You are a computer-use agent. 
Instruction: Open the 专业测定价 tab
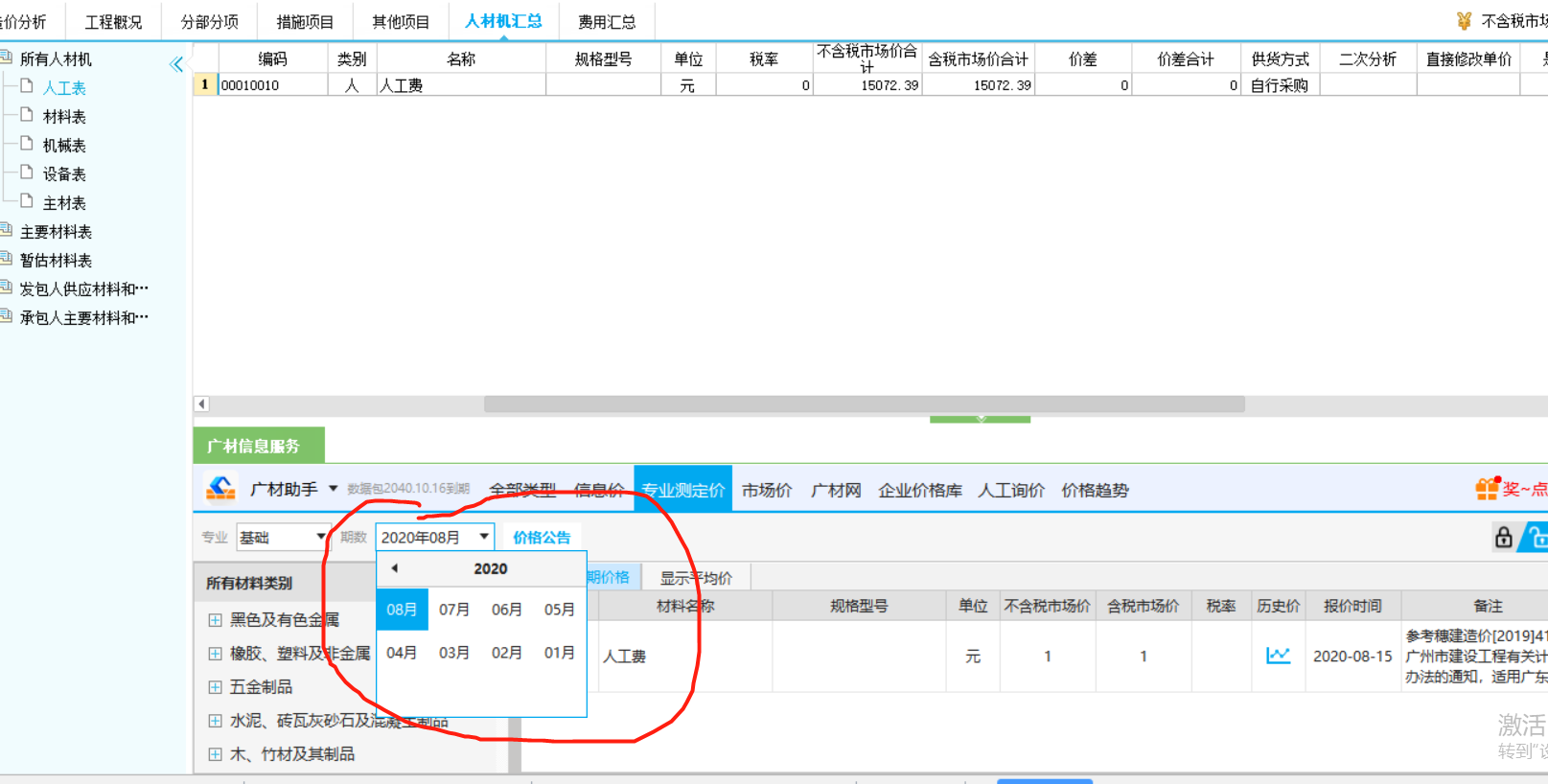point(682,489)
